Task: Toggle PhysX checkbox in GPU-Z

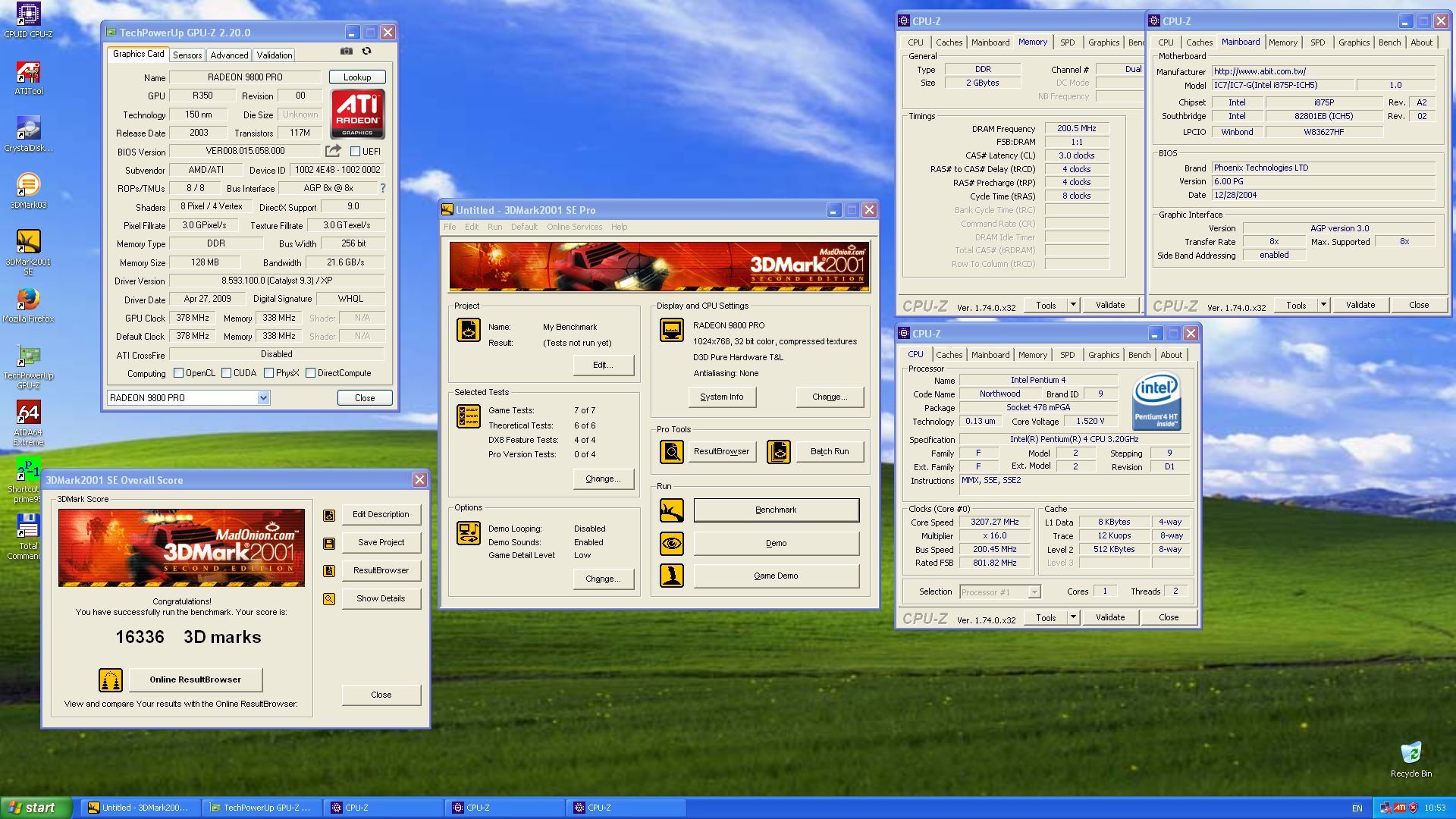Action: (268, 373)
